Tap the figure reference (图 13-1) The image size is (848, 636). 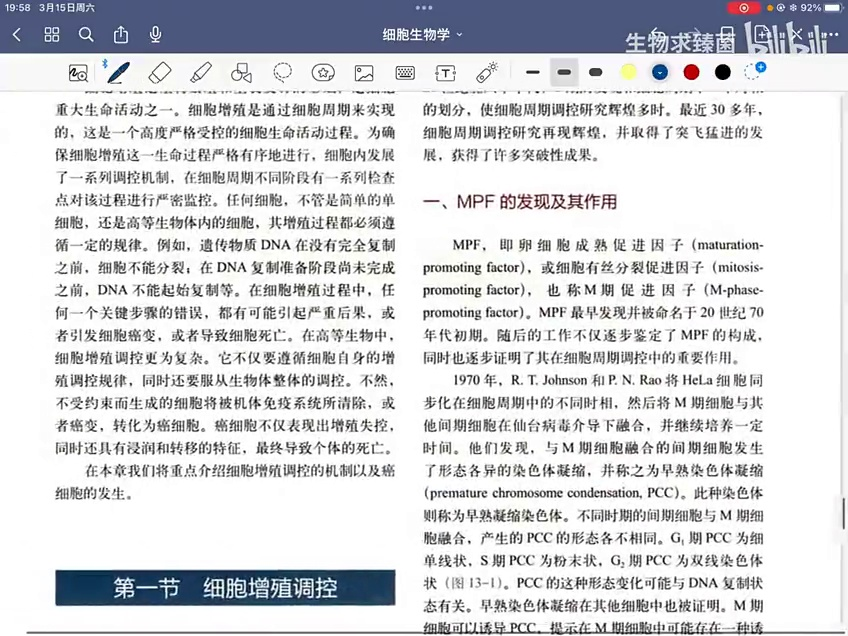pyautogui.click(x=474, y=583)
